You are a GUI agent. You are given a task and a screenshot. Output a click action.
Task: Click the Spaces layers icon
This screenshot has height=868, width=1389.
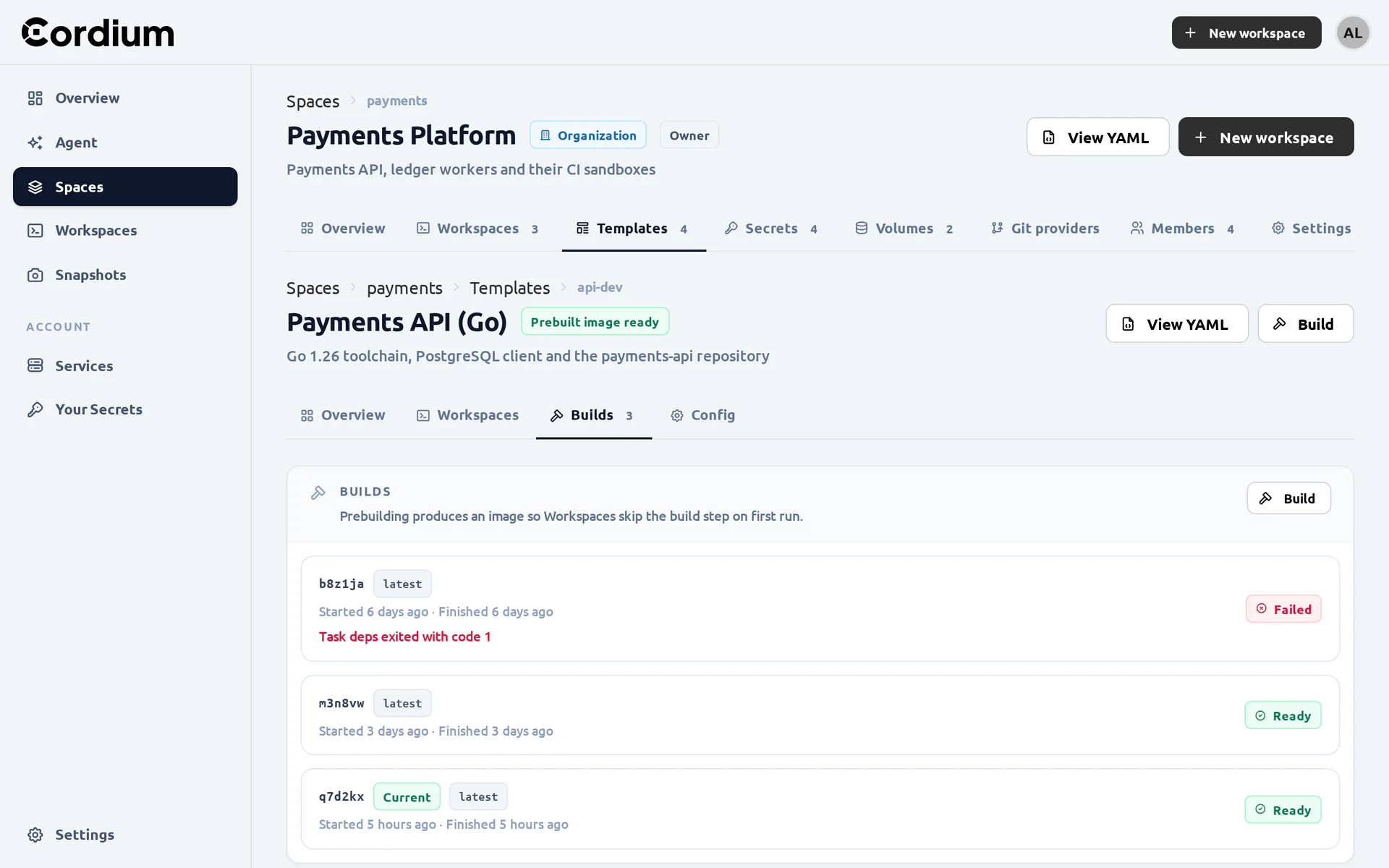pos(35,187)
